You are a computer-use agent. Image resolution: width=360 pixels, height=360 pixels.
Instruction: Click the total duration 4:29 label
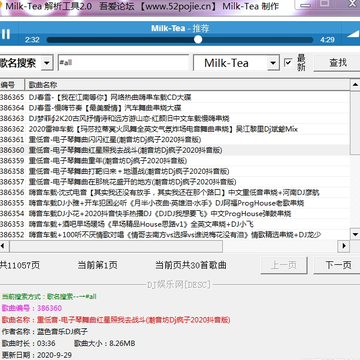327,40
